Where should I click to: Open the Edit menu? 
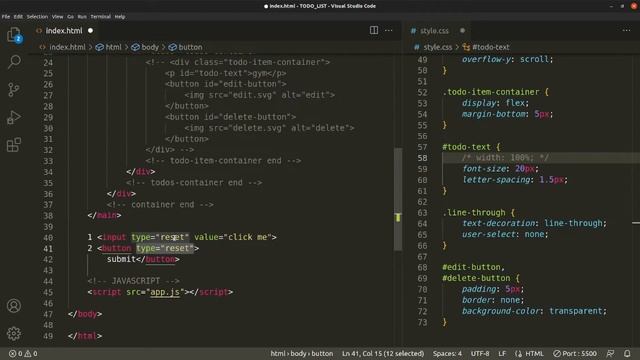[18, 17]
